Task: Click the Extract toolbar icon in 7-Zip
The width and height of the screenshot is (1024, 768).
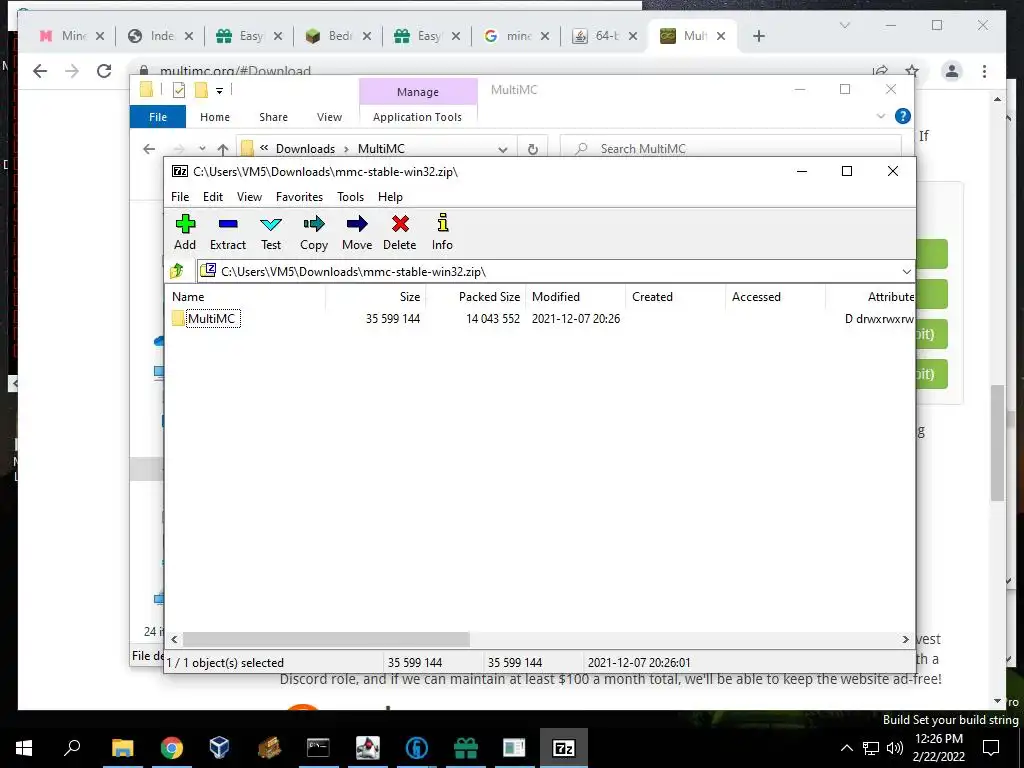Action: tap(228, 232)
